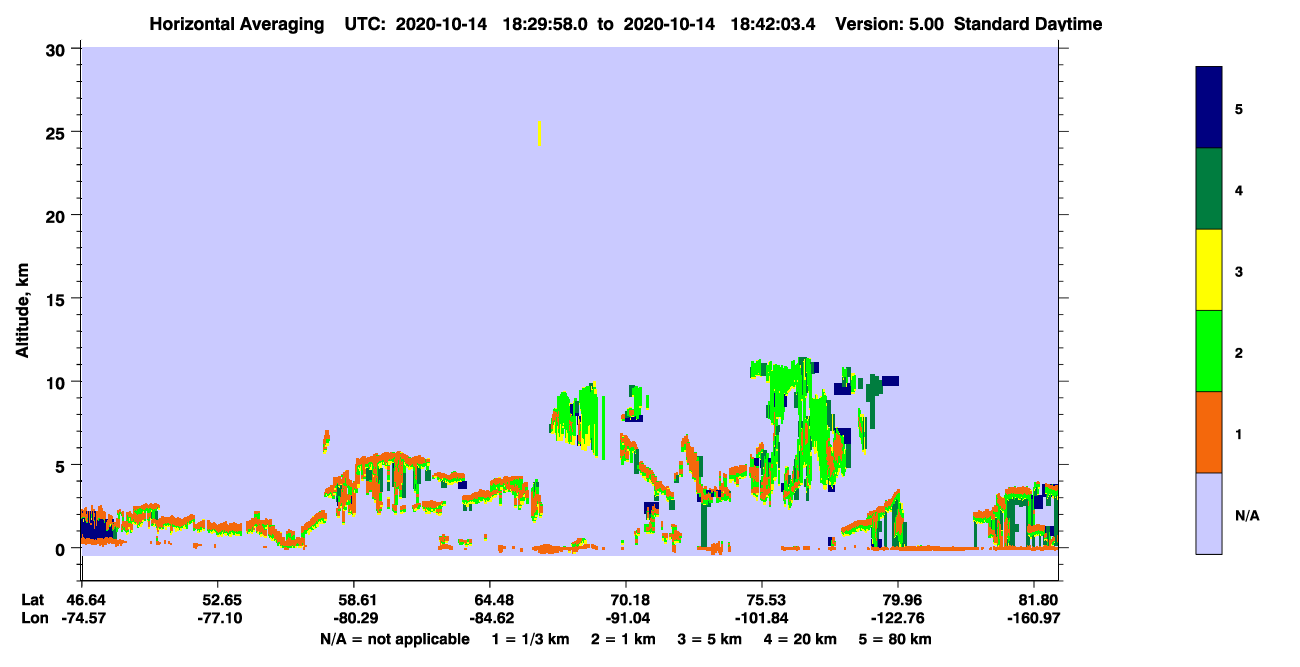This screenshot has height=667, width=1300.
Task: Click the 'Lon' row label
Action: [34, 618]
